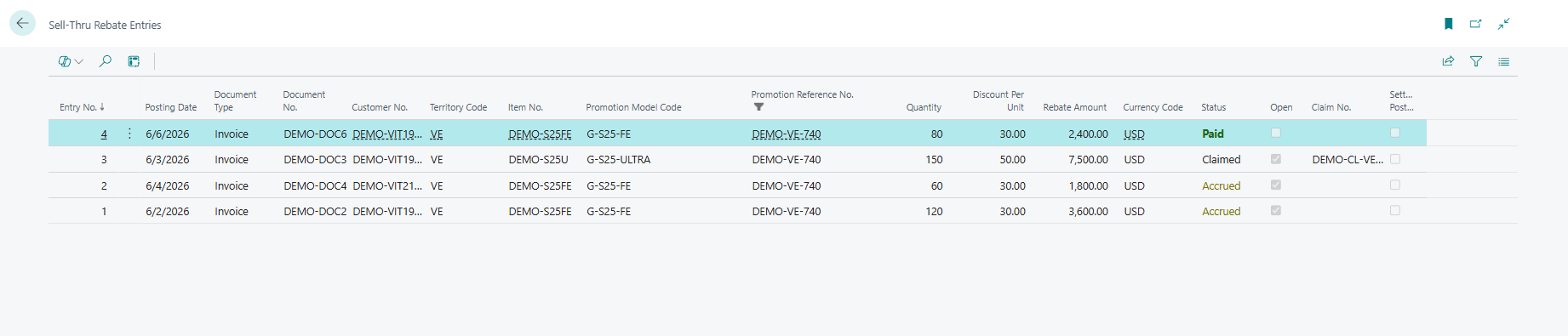Go back using the arrow button
Viewport: 1568px width, 336px height.
[23, 24]
